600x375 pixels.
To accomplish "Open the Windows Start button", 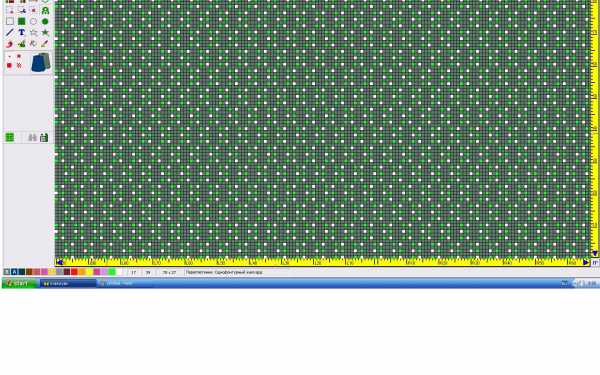I will point(20,283).
